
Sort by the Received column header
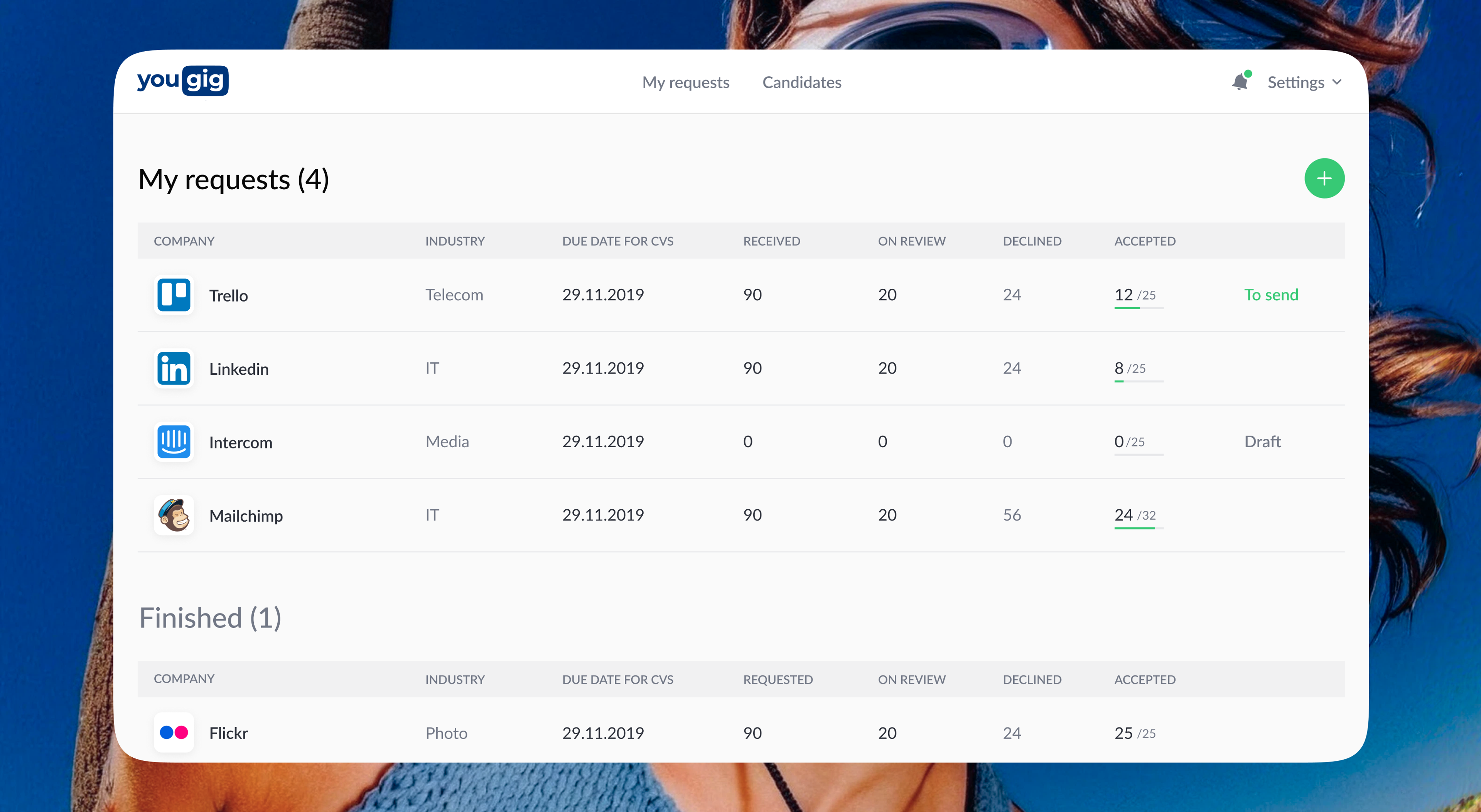pos(771,241)
